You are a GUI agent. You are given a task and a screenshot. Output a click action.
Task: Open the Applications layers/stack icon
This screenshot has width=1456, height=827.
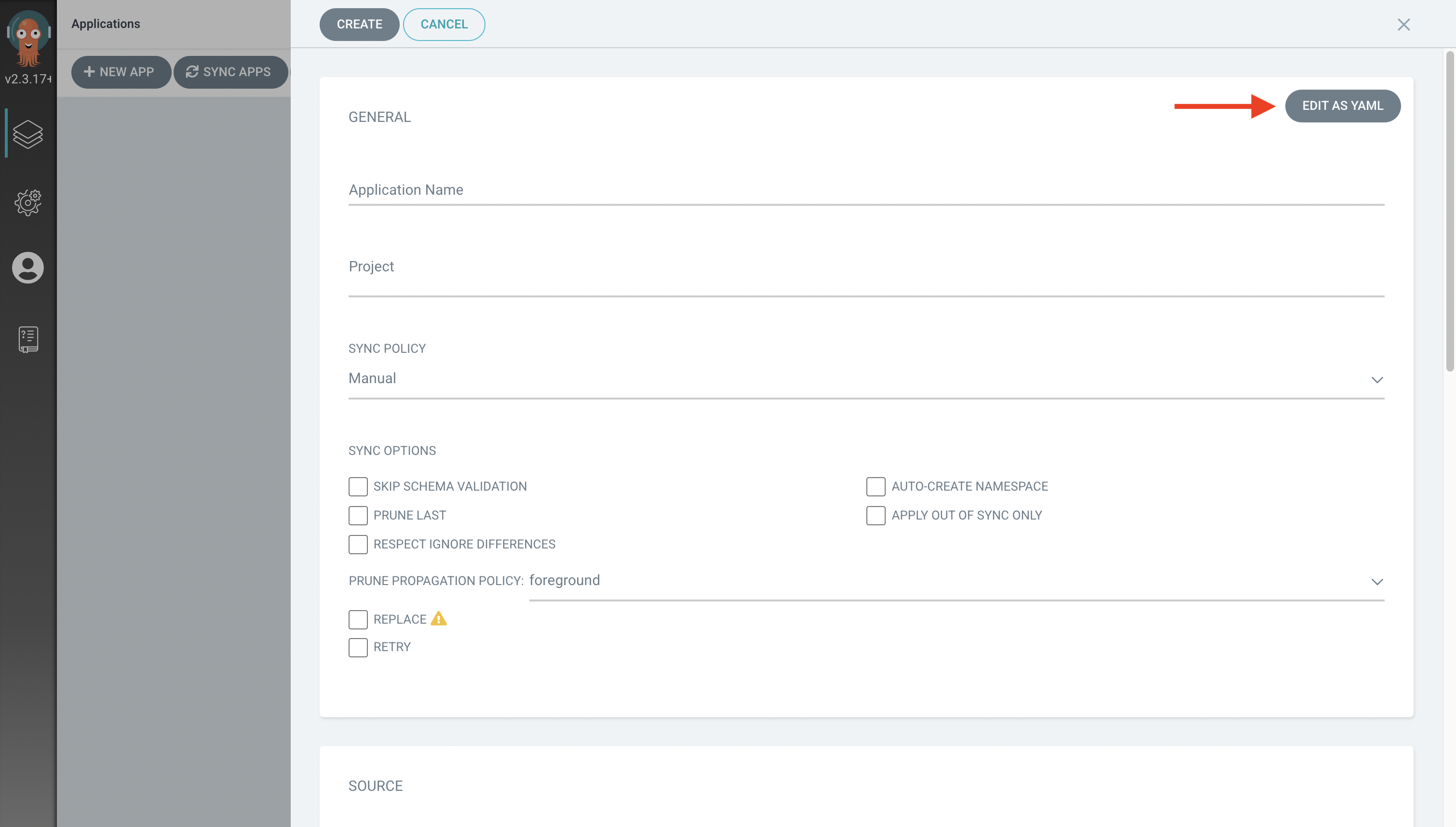[27, 133]
